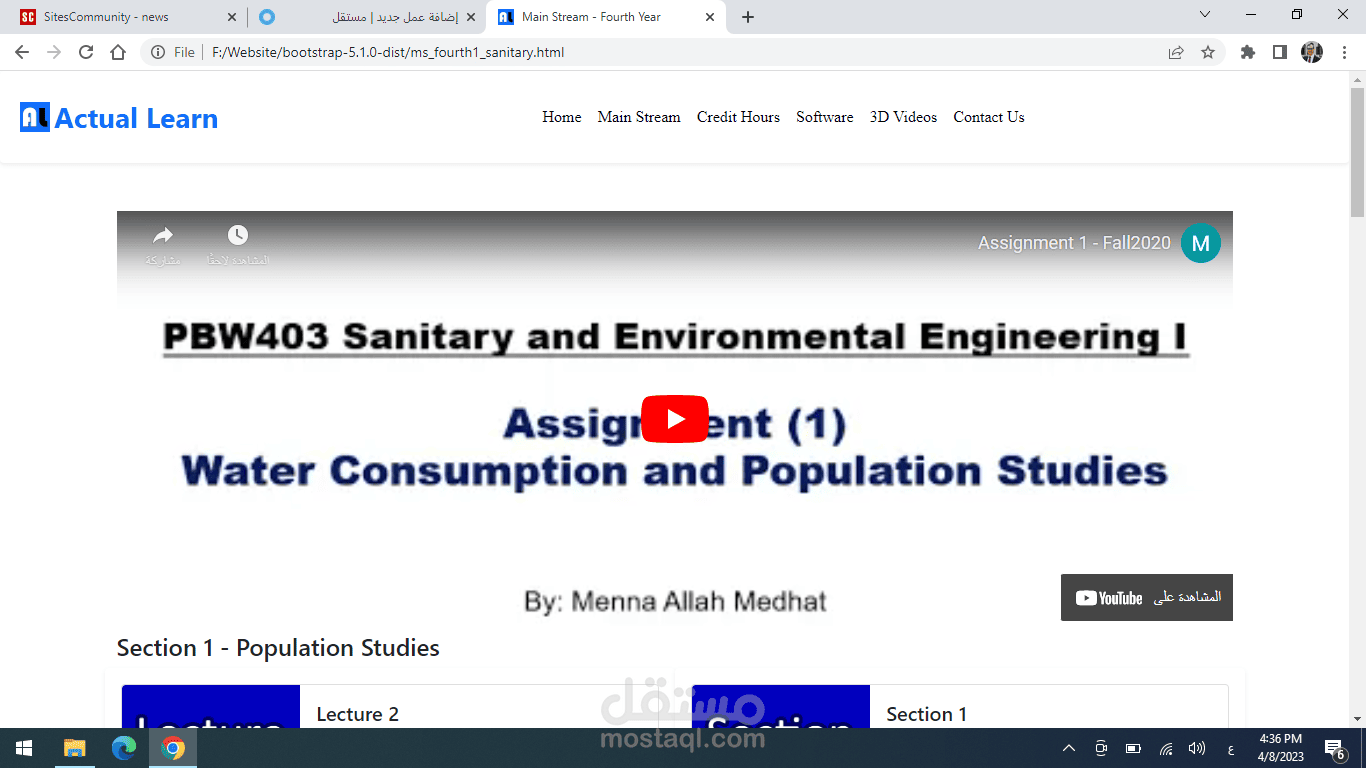Click the video share arrow icon
Viewport: 1366px width, 768px height.
coord(163,236)
